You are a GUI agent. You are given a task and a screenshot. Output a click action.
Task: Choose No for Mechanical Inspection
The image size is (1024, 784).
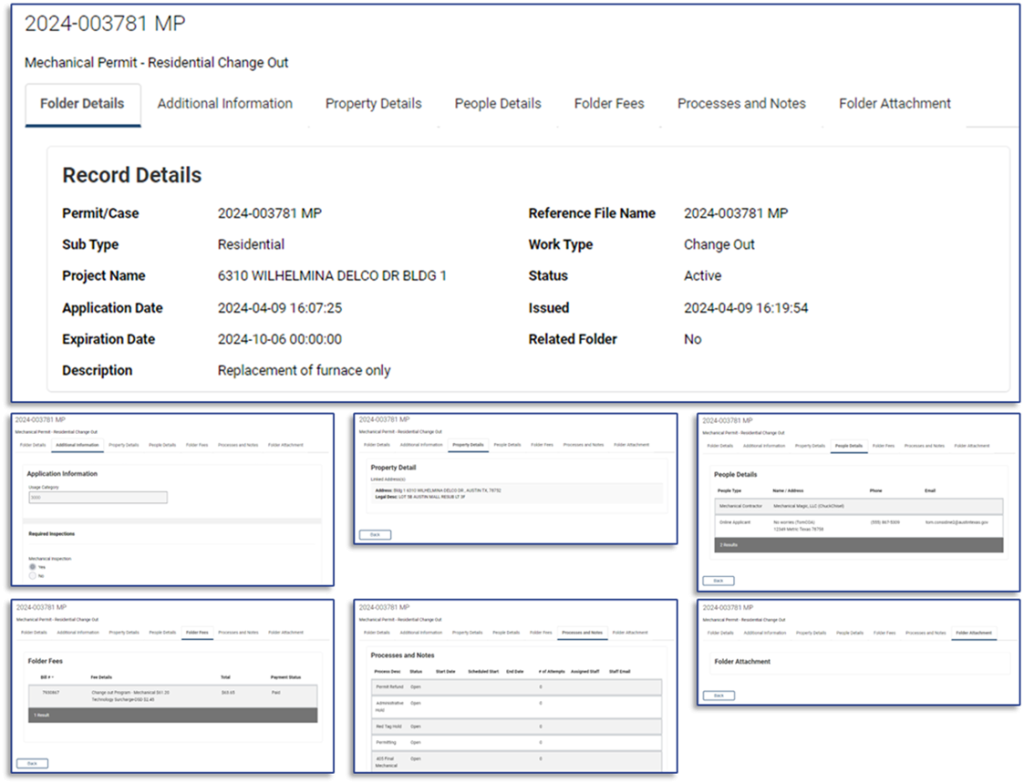tap(33, 576)
